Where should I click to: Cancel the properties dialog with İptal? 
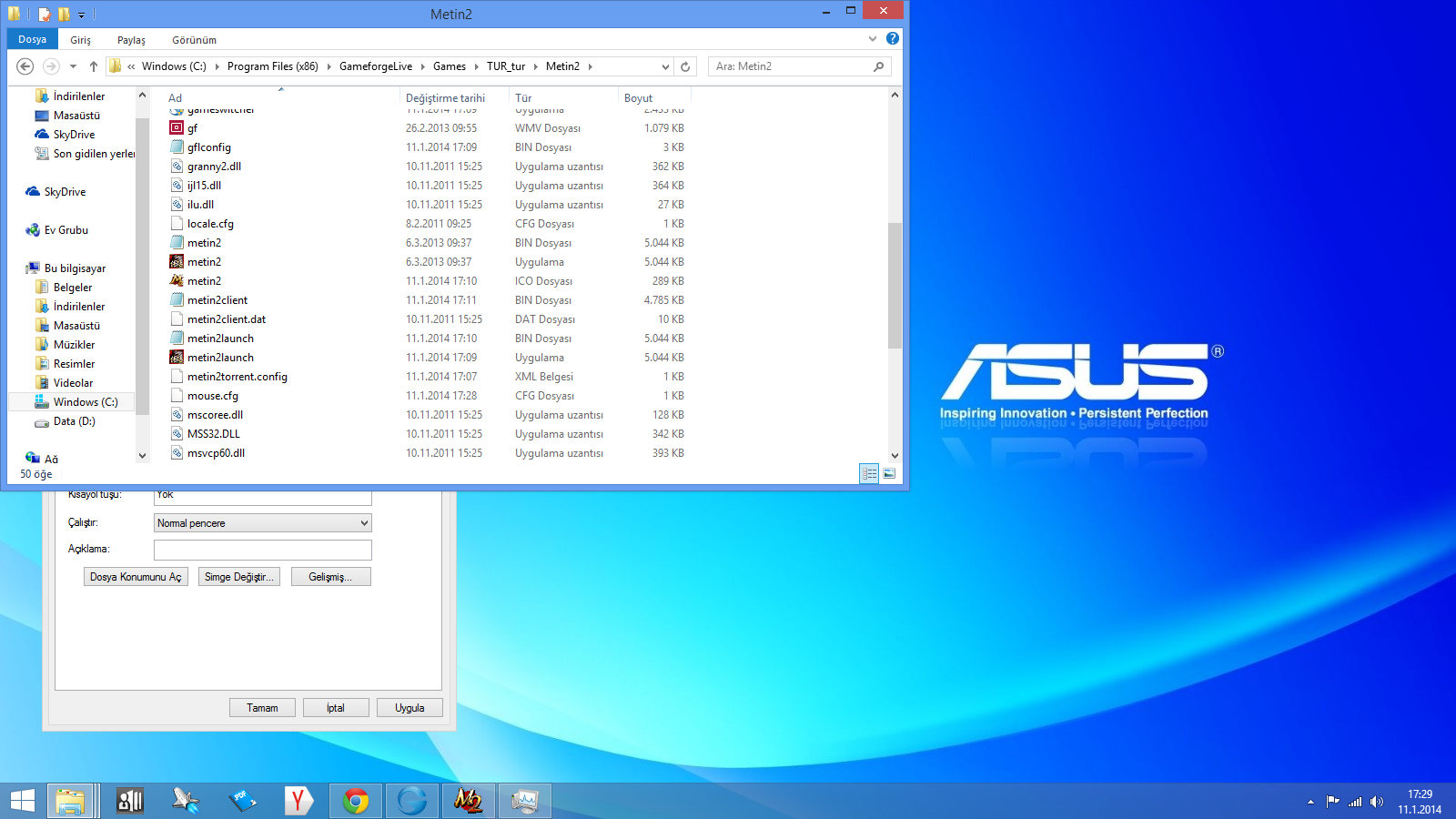pyautogui.click(x=336, y=708)
